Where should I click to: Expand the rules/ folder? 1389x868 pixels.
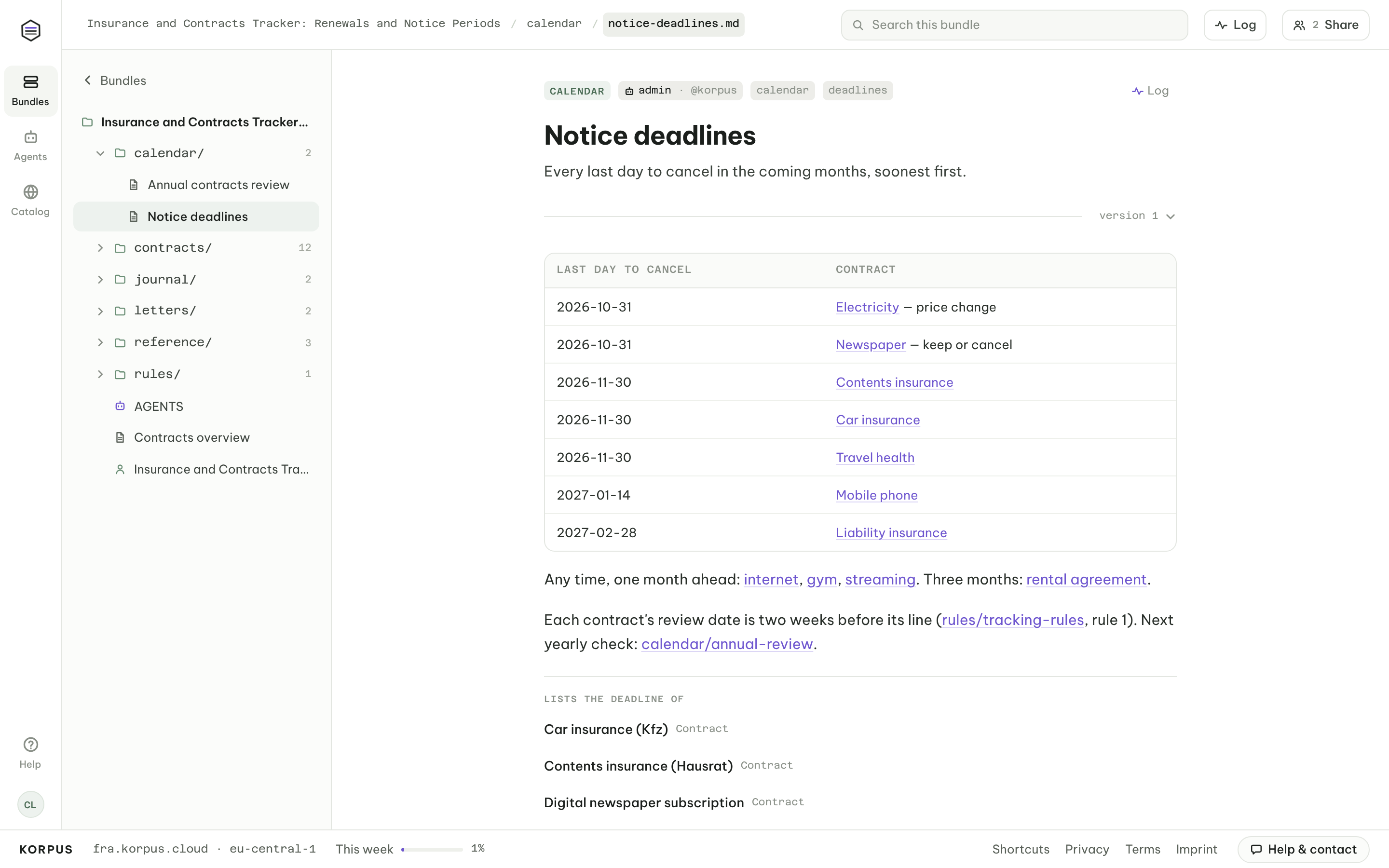100,374
